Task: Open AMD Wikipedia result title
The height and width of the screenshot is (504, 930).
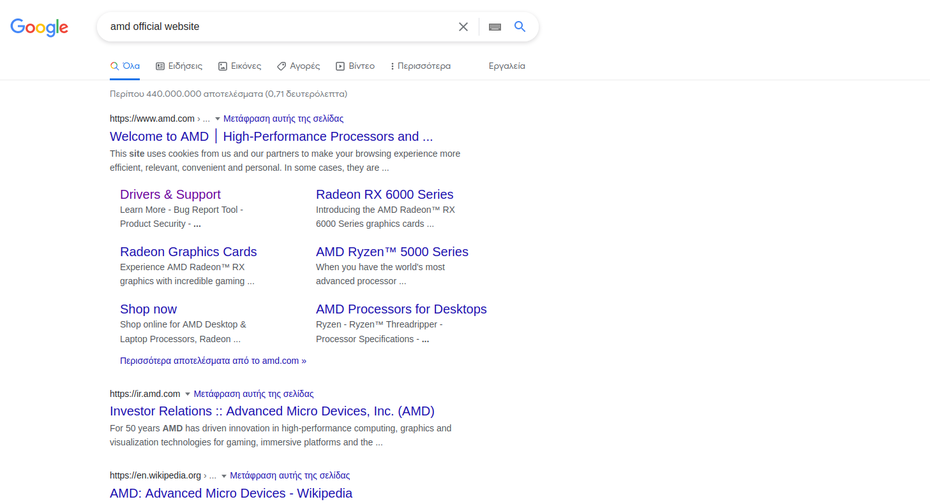Action: [x=231, y=493]
